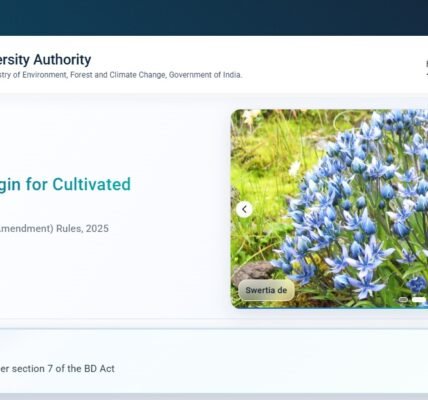Image resolution: width=428 pixels, height=400 pixels.
Task: Go to home via 'ersity Authority' title
Action: pos(45,60)
